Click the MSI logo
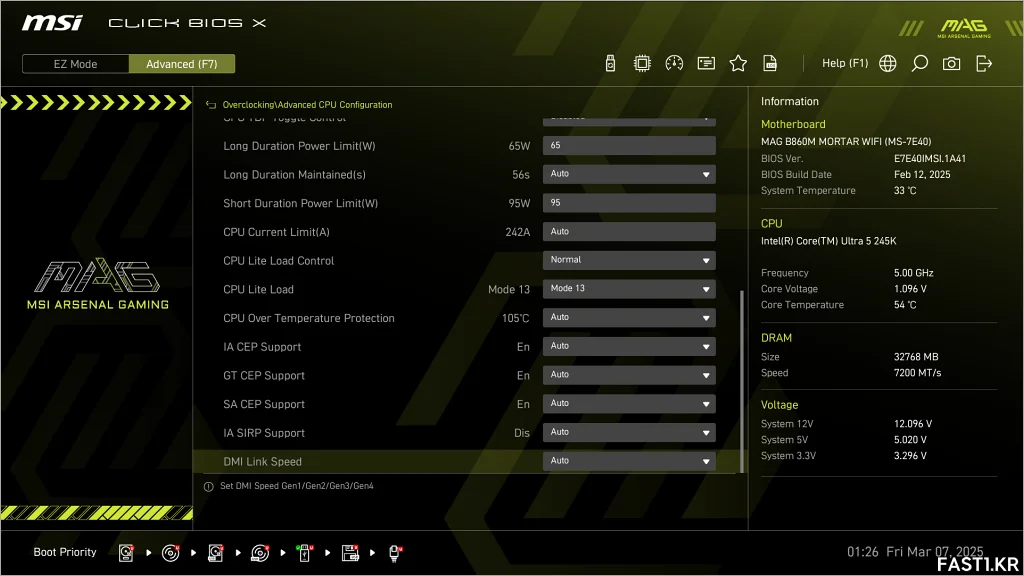 (52, 23)
